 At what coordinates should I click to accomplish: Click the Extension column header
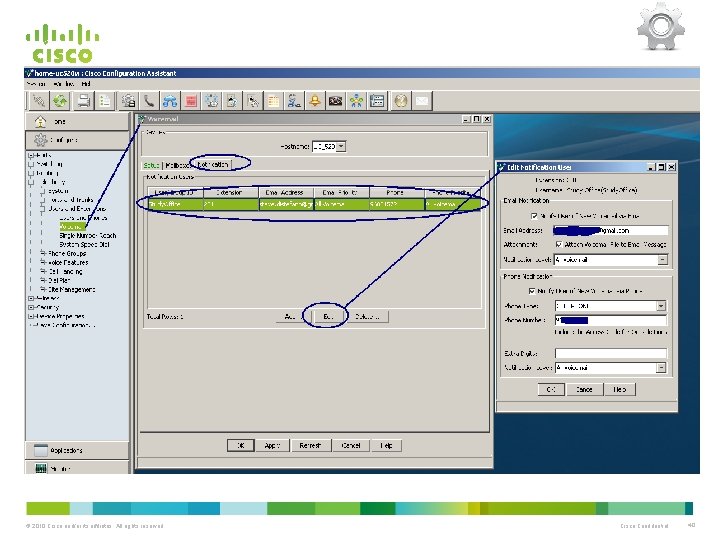pos(231,192)
